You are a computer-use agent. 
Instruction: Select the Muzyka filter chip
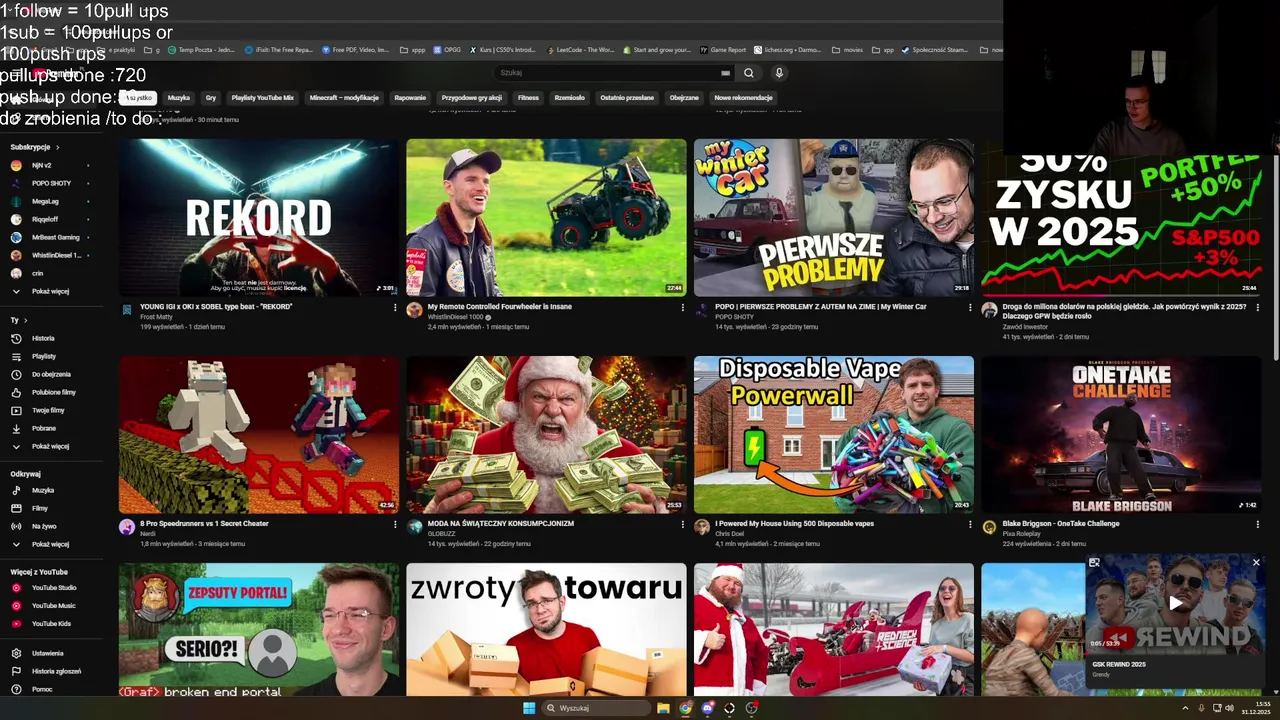(x=179, y=98)
